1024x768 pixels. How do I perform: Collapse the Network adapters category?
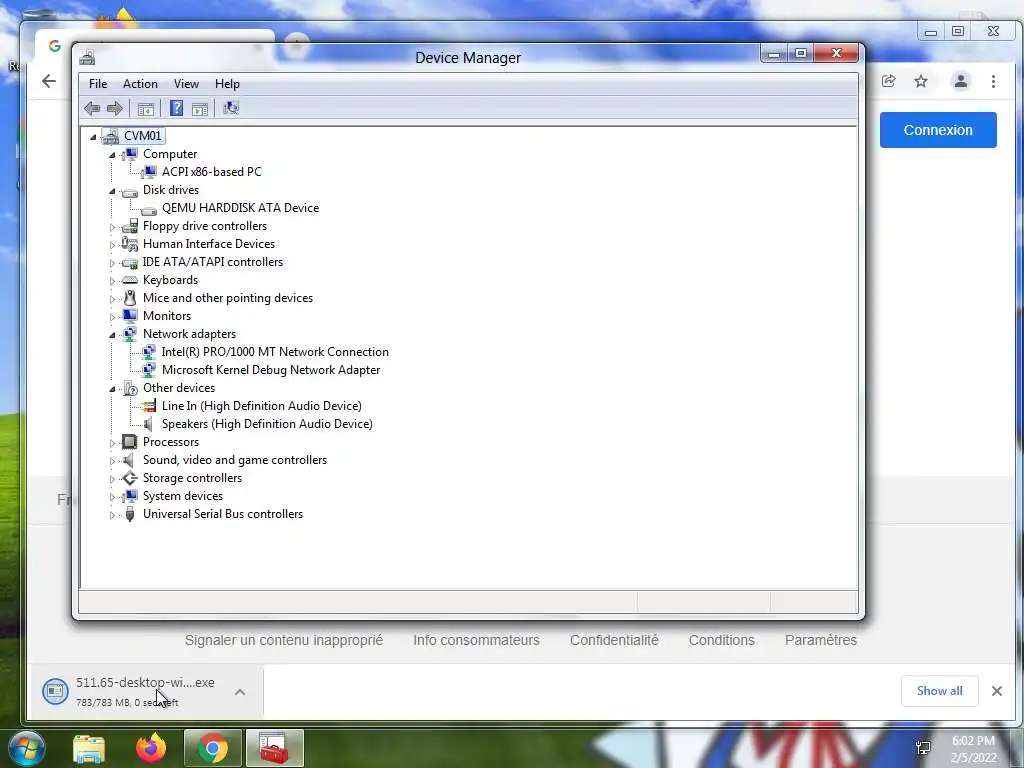[x=112, y=335]
